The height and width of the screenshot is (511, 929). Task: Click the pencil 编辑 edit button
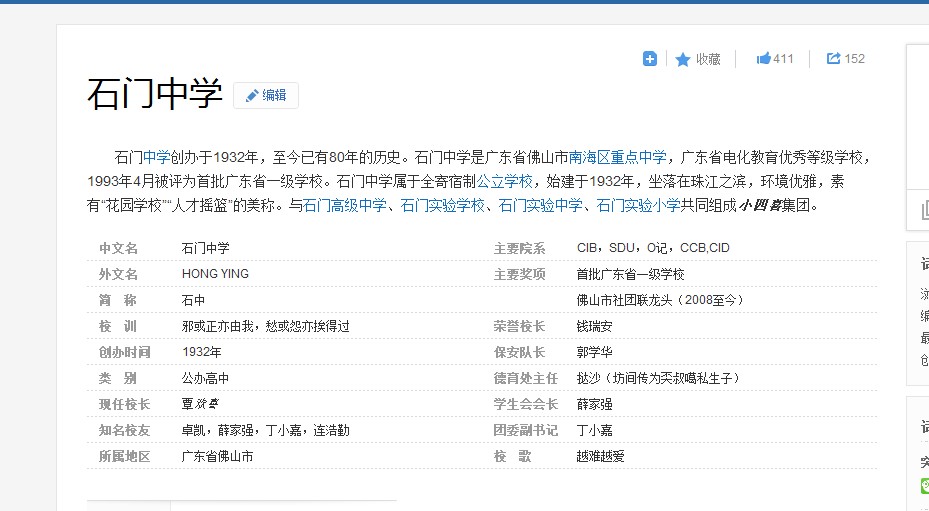[x=266, y=95]
